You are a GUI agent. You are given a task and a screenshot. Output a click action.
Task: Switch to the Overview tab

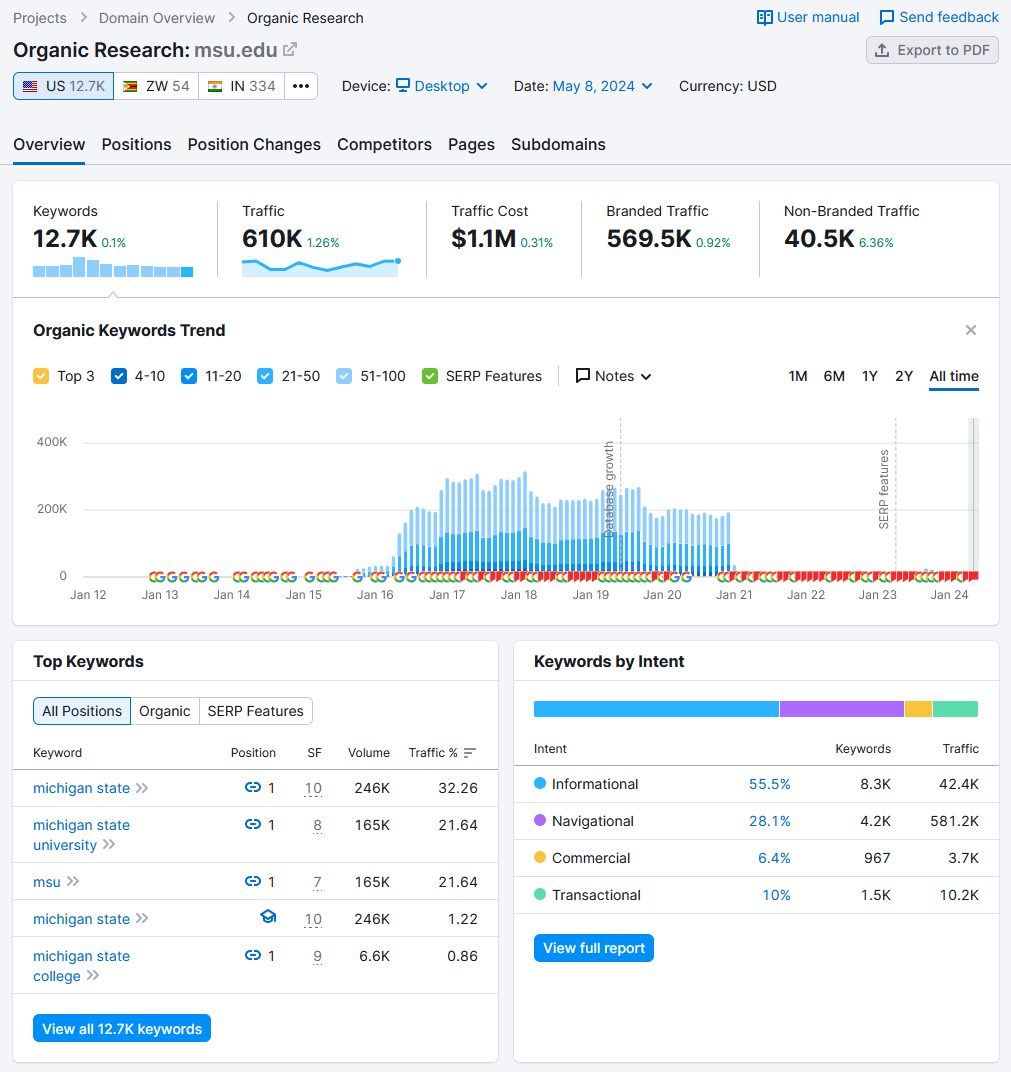pos(49,144)
